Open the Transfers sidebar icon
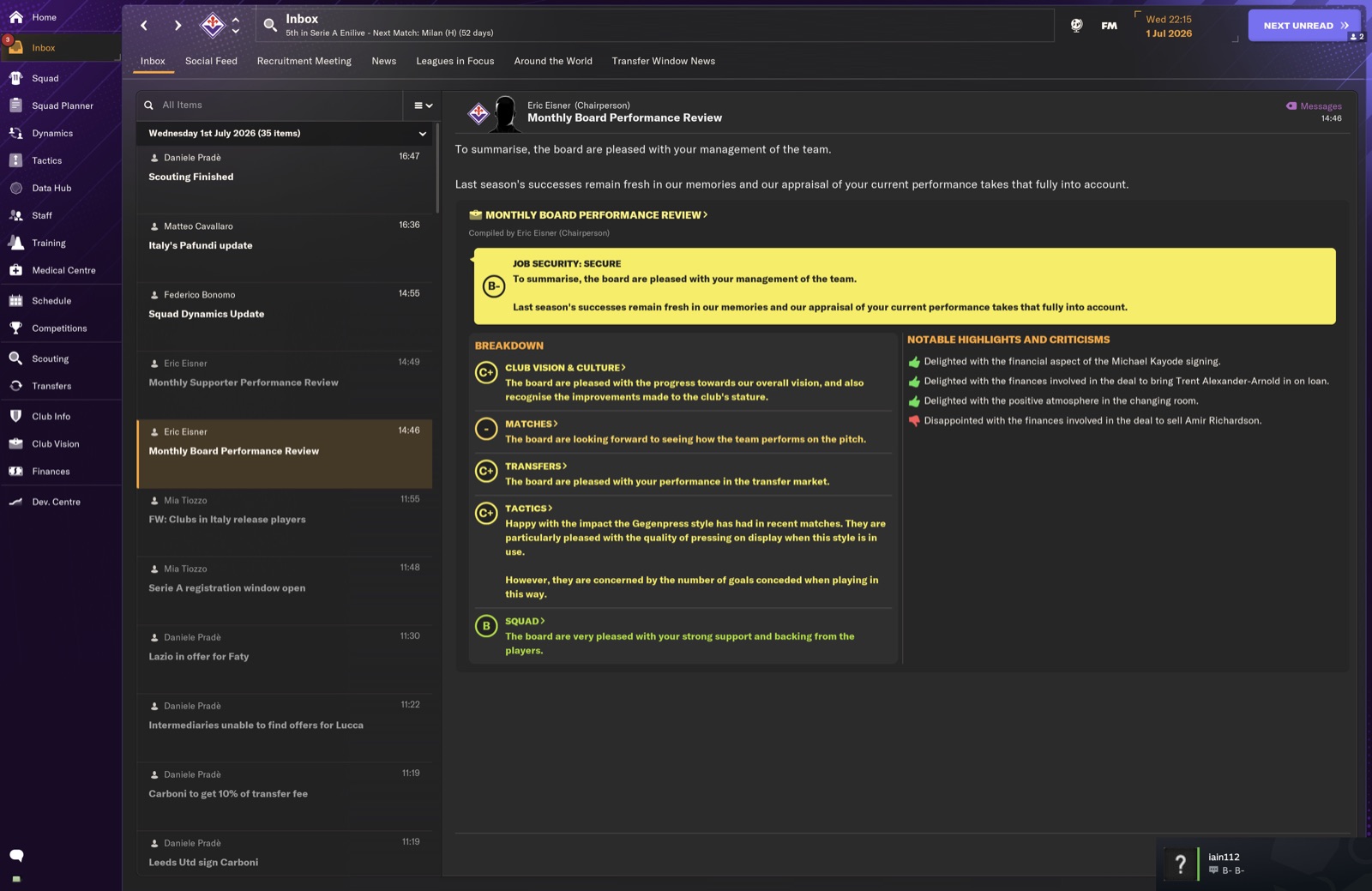Viewport: 1372px width, 891px height. point(15,386)
